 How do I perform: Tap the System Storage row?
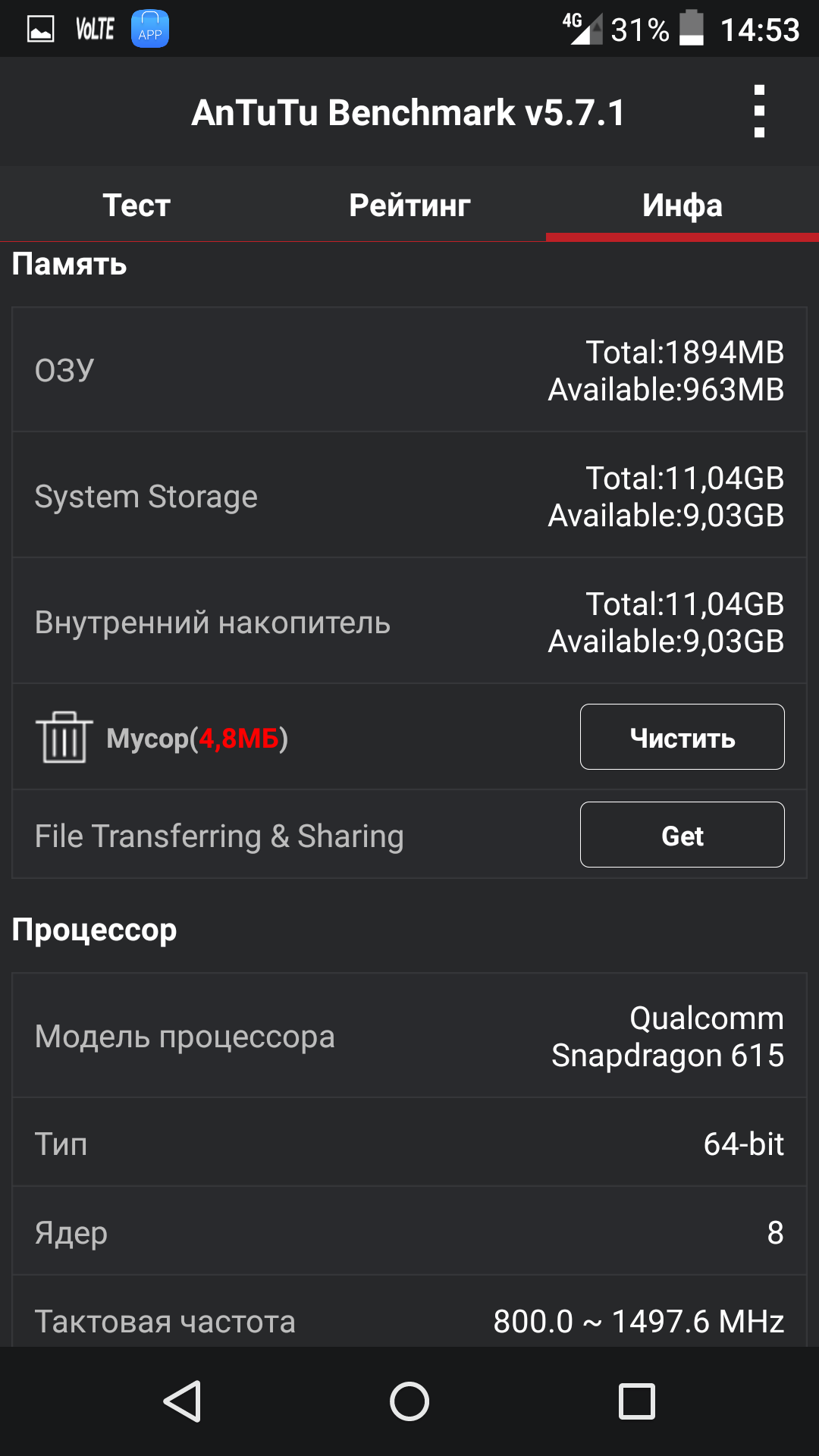point(409,496)
